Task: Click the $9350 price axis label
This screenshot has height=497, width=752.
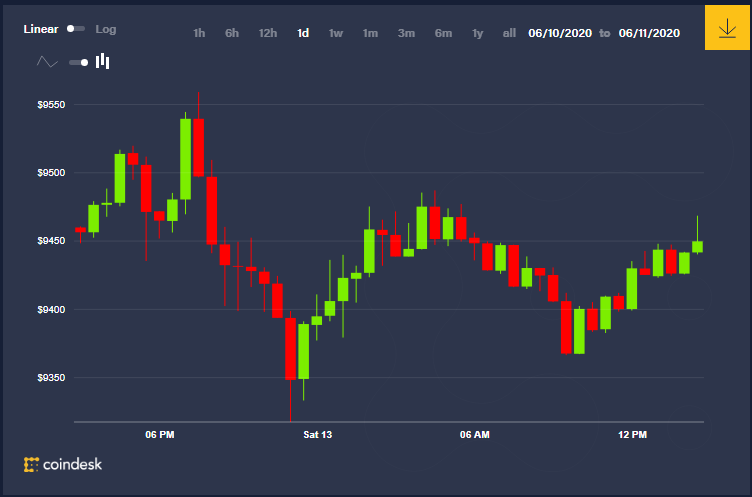Action: pyautogui.click(x=51, y=378)
